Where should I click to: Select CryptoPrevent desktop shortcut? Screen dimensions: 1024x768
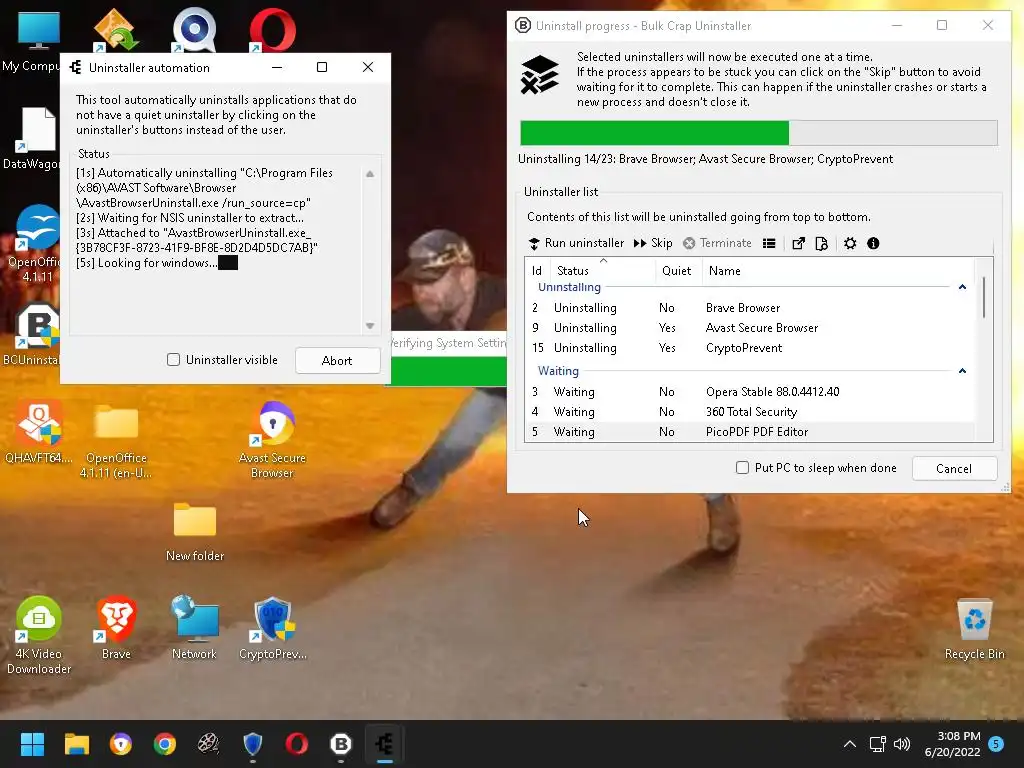click(272, 628)
